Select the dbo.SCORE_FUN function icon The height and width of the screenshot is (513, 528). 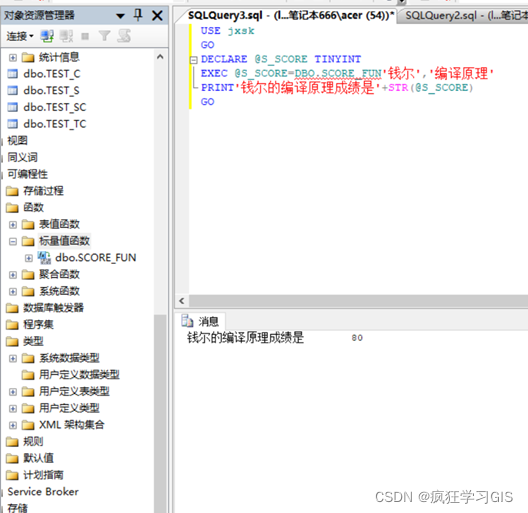(44, 258)
